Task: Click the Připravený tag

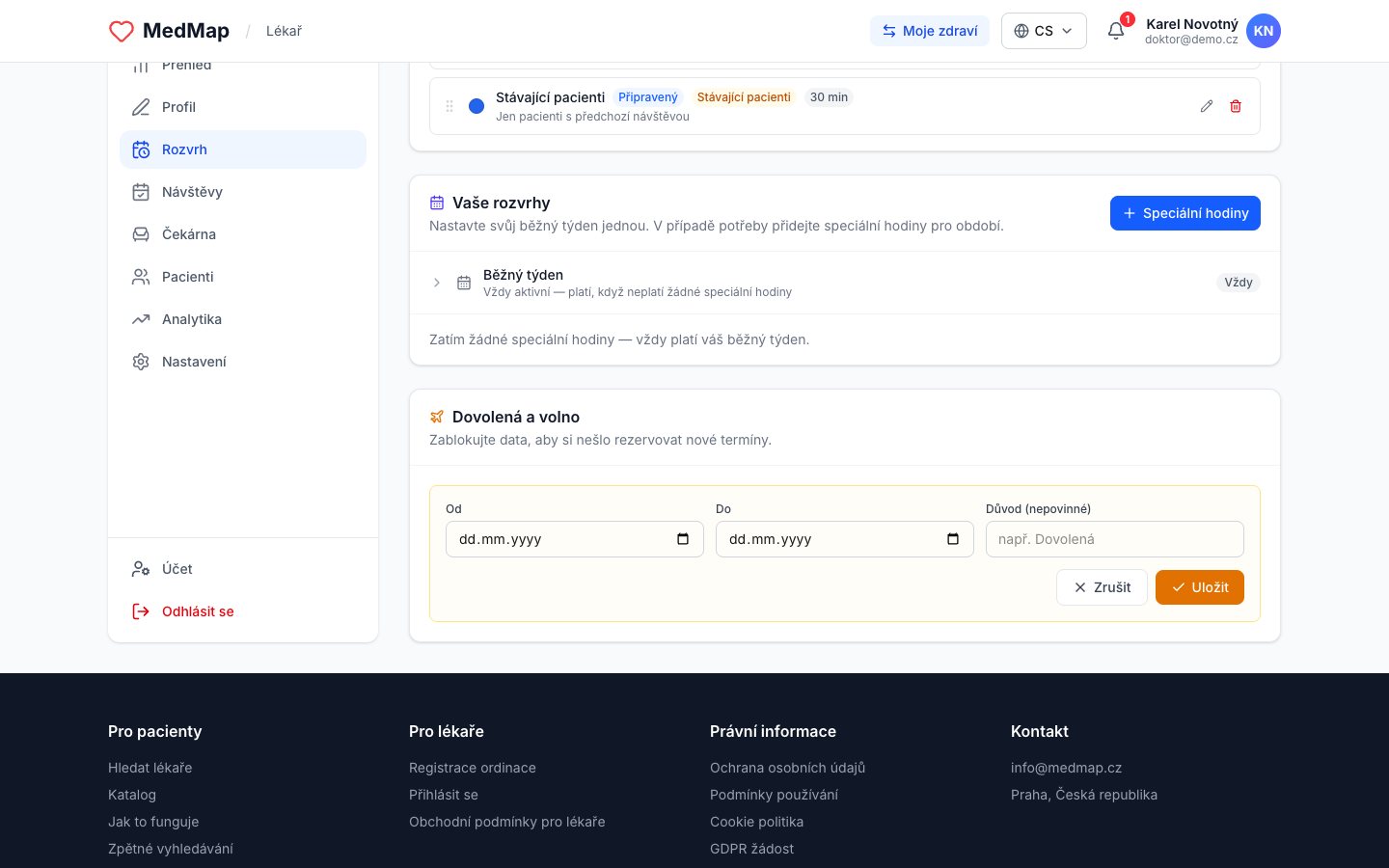Action: tap(648, 97)
